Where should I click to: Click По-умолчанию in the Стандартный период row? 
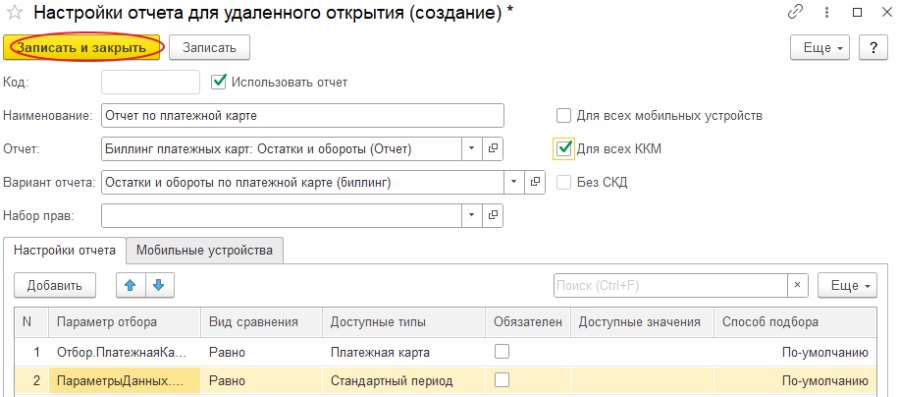click(795, 380)
